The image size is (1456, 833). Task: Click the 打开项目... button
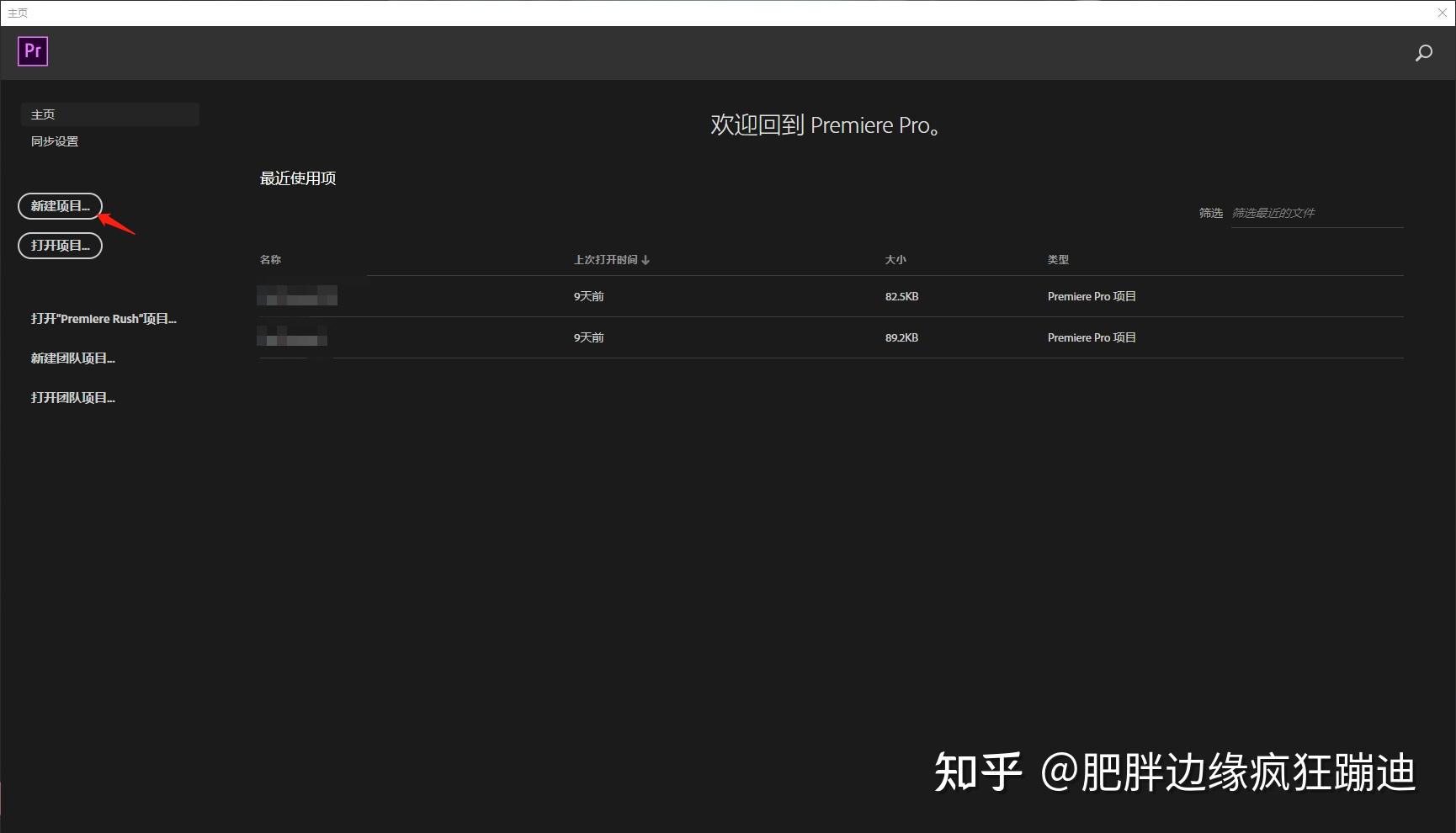(x=60, y=246)
